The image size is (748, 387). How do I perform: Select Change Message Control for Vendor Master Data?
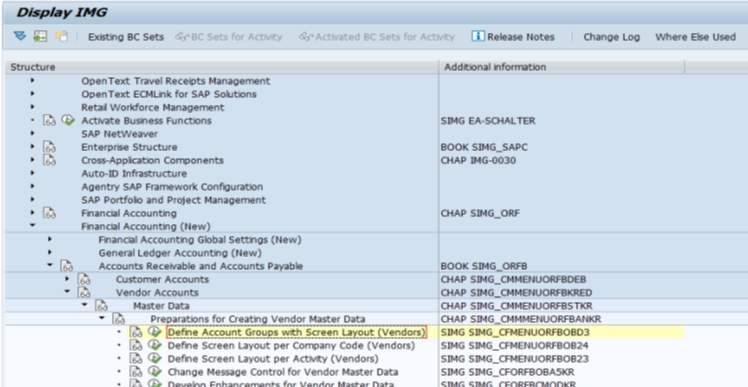282,372
